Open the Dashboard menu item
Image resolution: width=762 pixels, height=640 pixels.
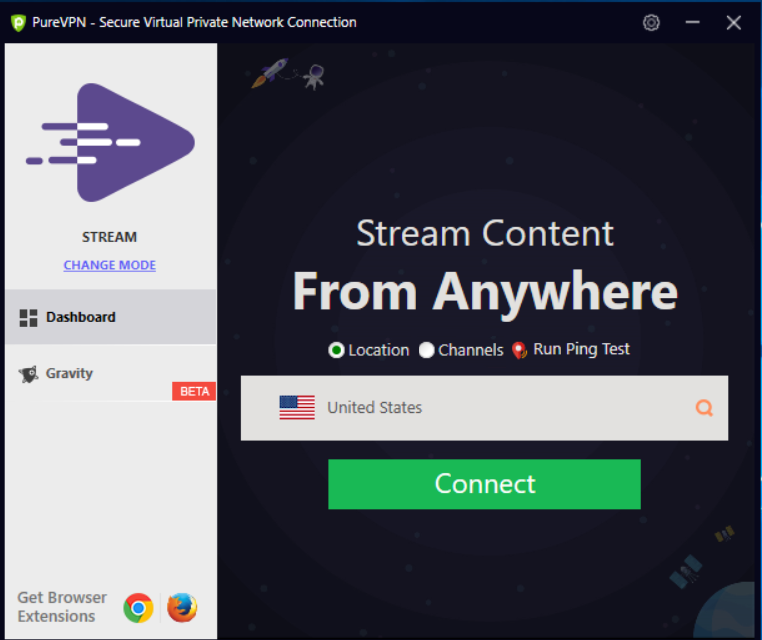[111, 317]
